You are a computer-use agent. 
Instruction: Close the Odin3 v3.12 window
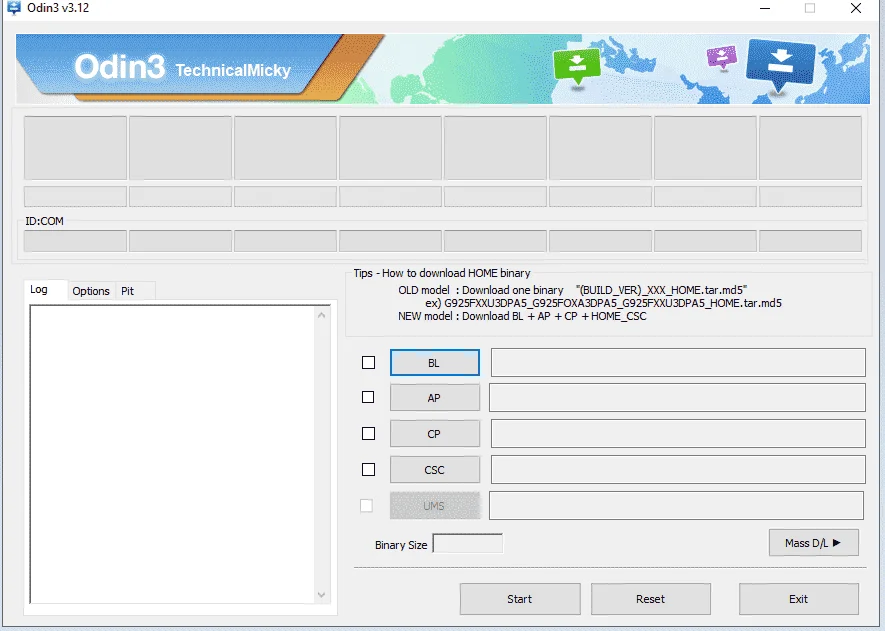[856, 8]
